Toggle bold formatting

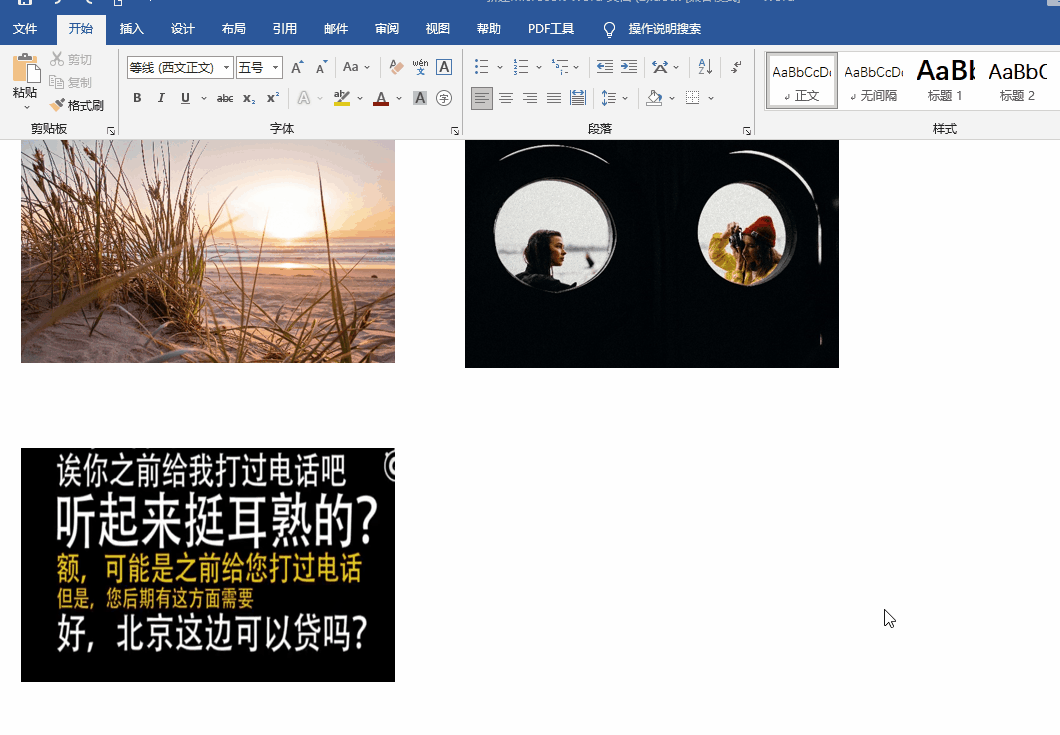pyautogui.click(x=137, y=98)
